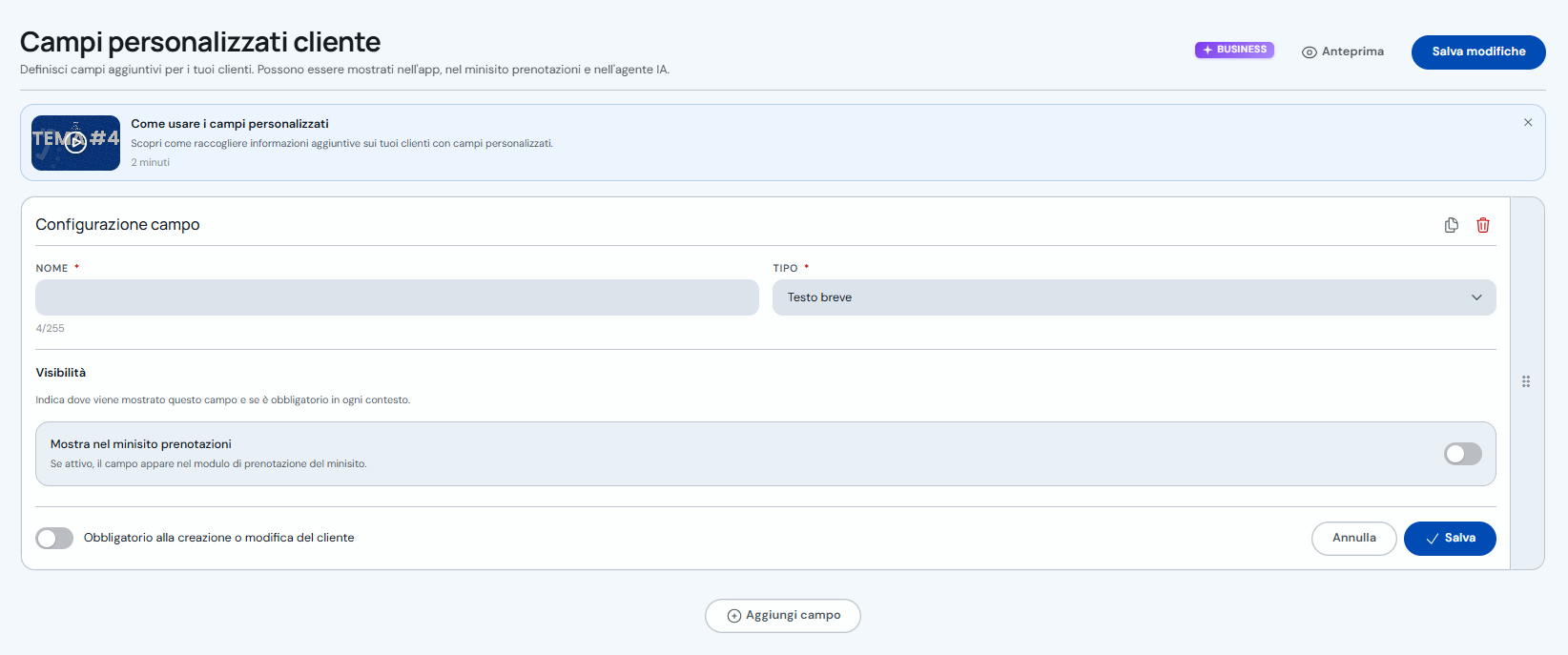The image size is (1568, 655).
Task: Toggle Mostra nel minisito prenotazioni switch
Action: click(x=1463, y=454)
